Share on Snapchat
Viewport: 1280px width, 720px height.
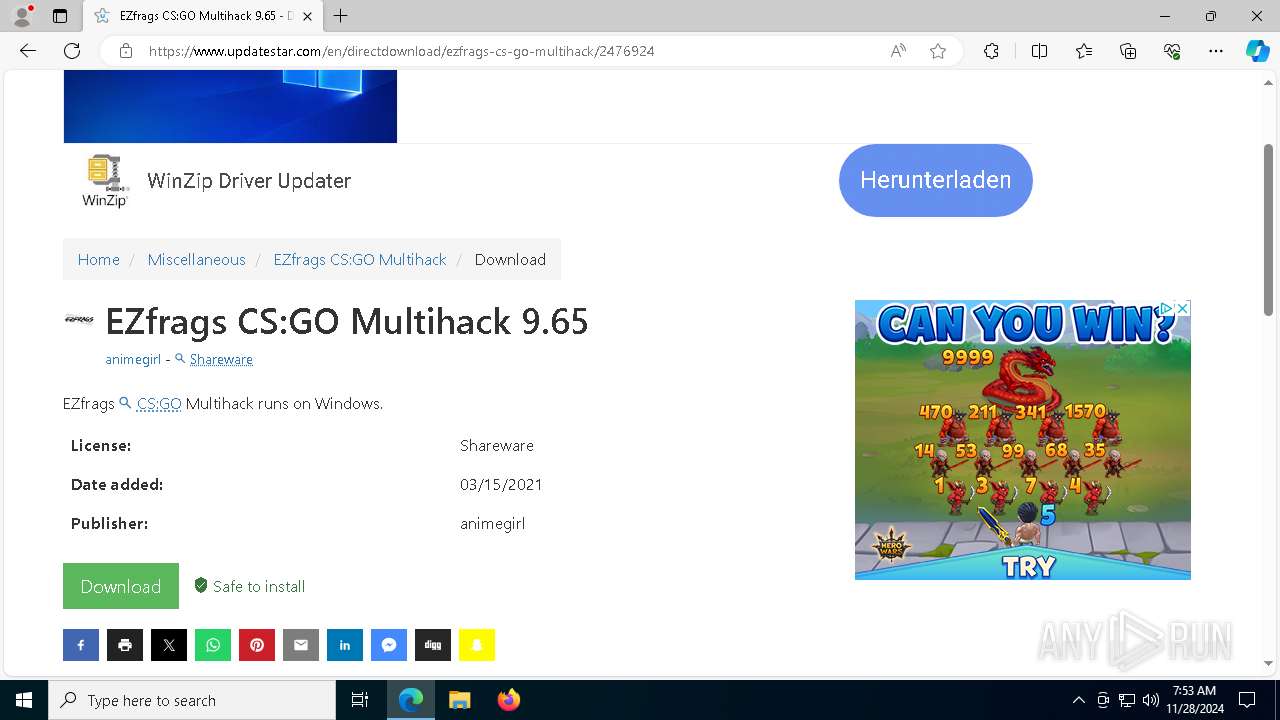(477, 645)
